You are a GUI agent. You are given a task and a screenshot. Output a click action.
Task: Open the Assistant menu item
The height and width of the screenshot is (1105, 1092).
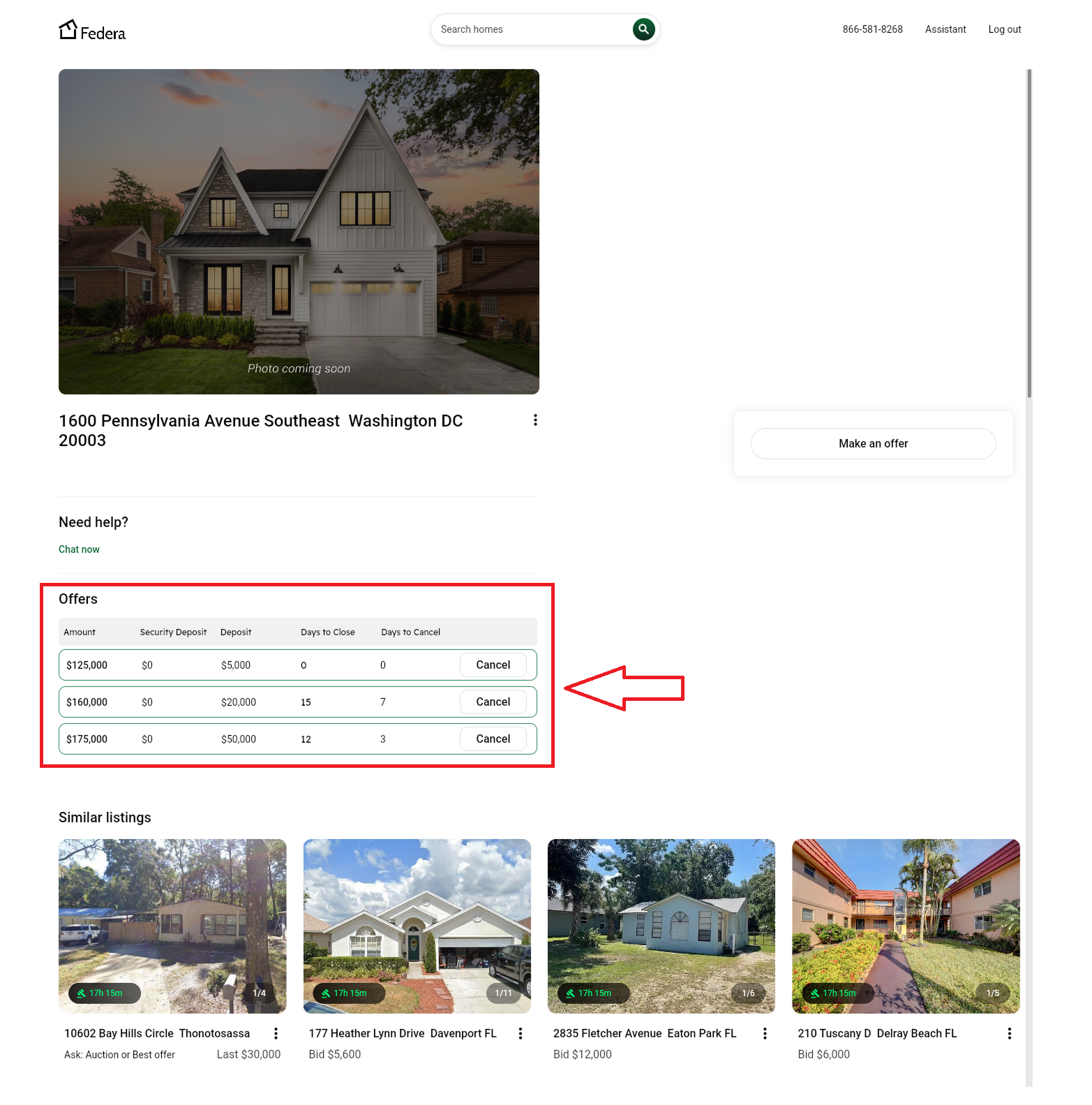click(x=945, y=29)
